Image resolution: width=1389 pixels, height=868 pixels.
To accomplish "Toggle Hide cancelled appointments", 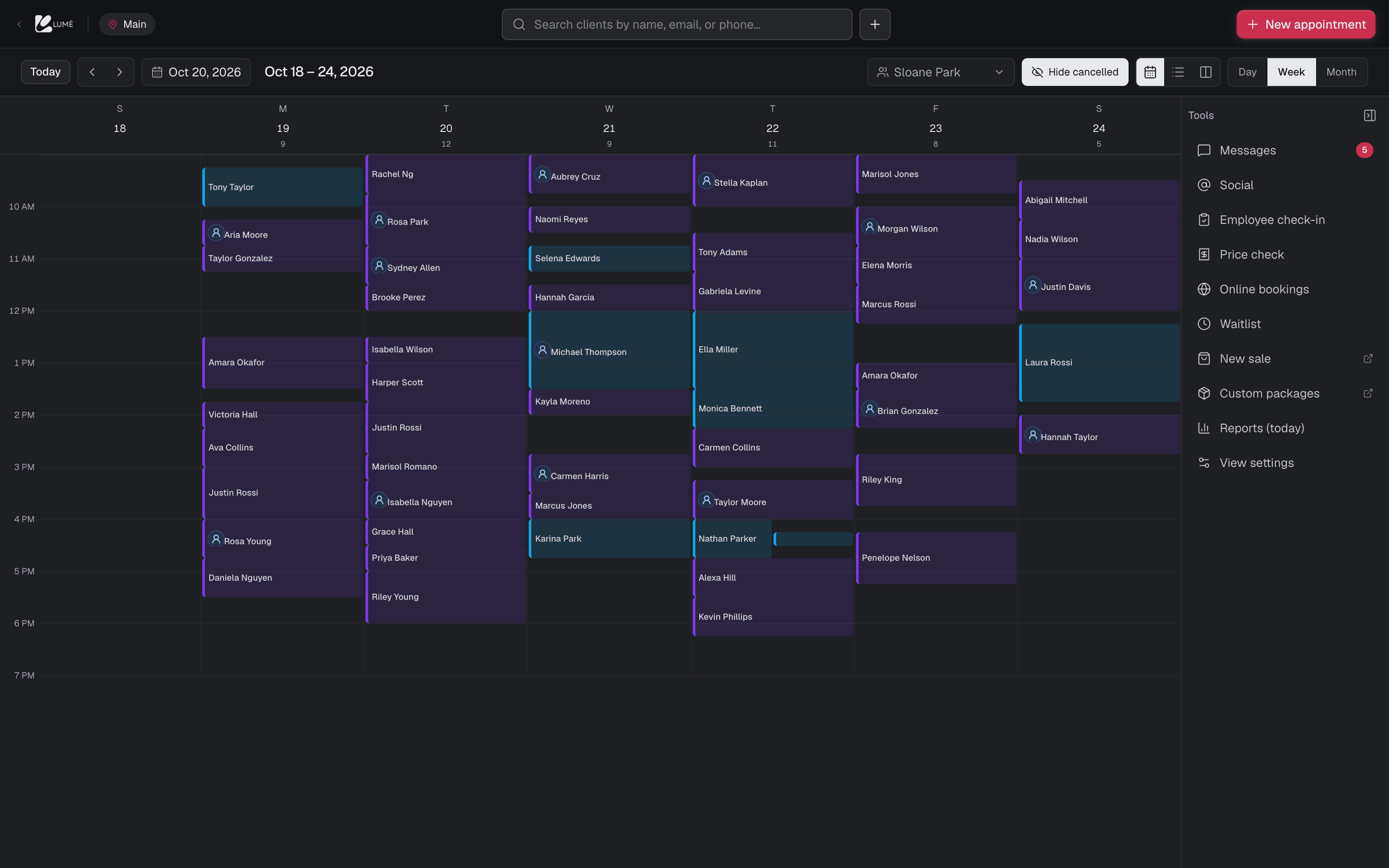I will pyautogui.click(x=1074, y=72).
